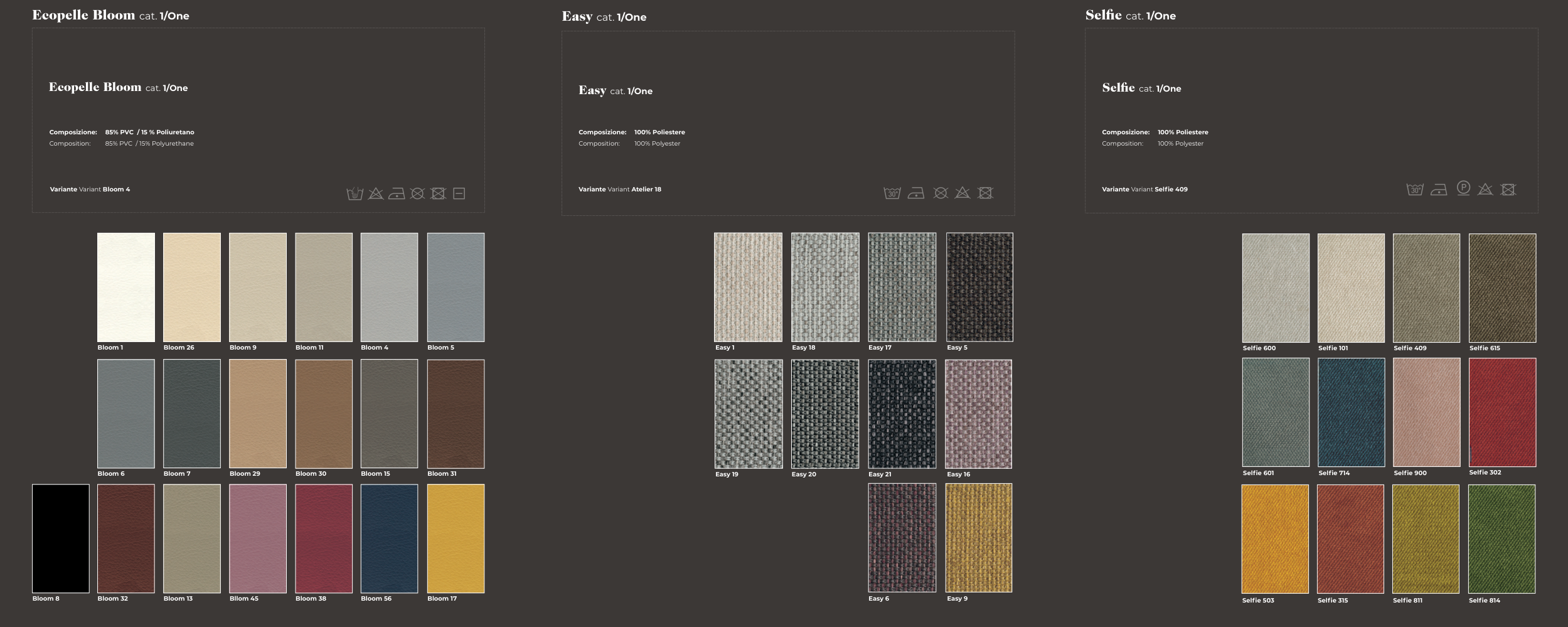
Task: Click the 30° wash icon in Easy section
Action: point(892,193)
